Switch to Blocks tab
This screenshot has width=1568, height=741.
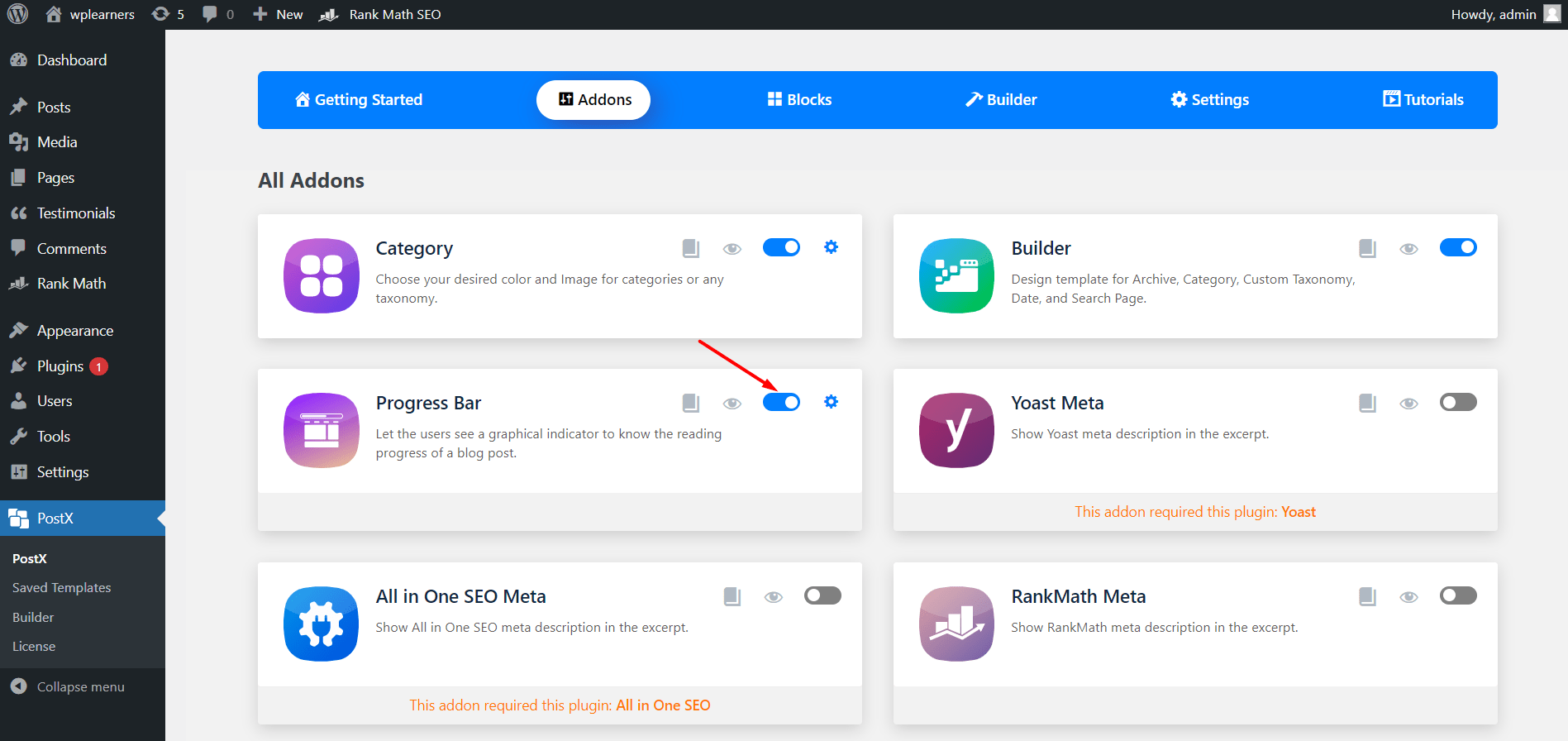click(x=799, y=100)
